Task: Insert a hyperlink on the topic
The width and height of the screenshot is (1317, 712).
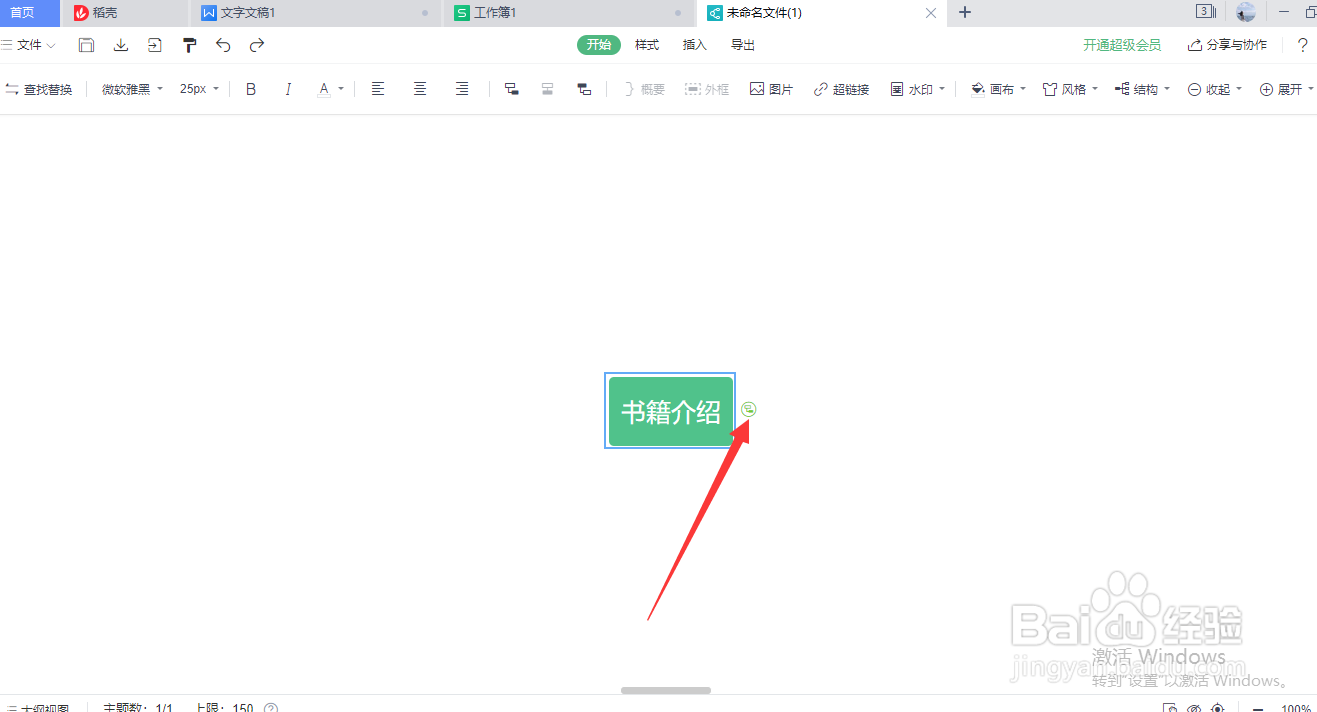Action: click(x=841, y=88)
